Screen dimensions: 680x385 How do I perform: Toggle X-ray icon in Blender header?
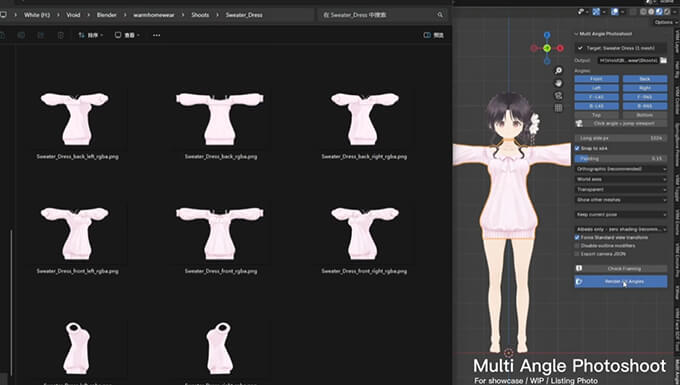click(634, 12)
